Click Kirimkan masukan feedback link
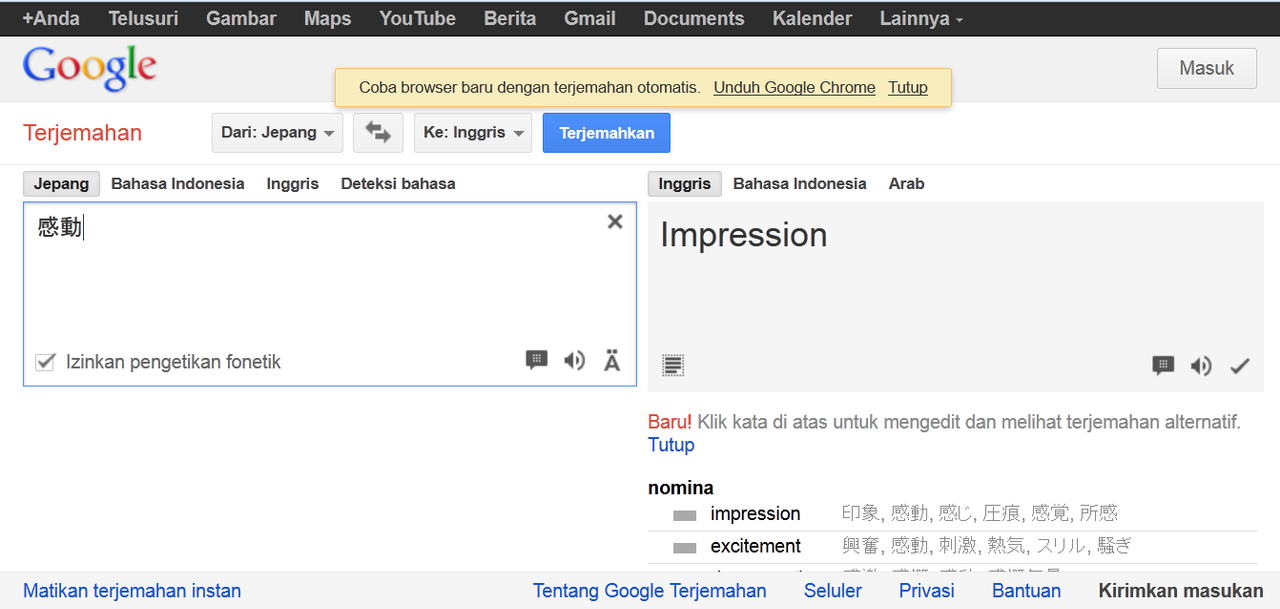Viewport: 1280px width, 609px height. 1181,591
